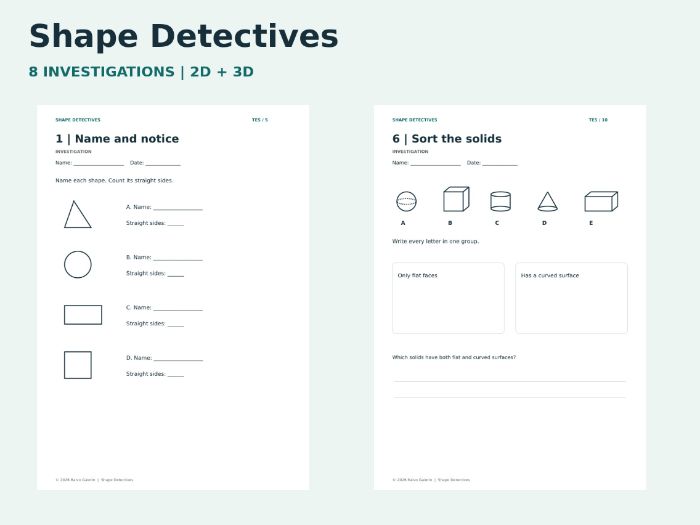Viewport: 700px width, 525px height.
Task: Click the 'TES / 10' page marker
Action: click(598, 120)
